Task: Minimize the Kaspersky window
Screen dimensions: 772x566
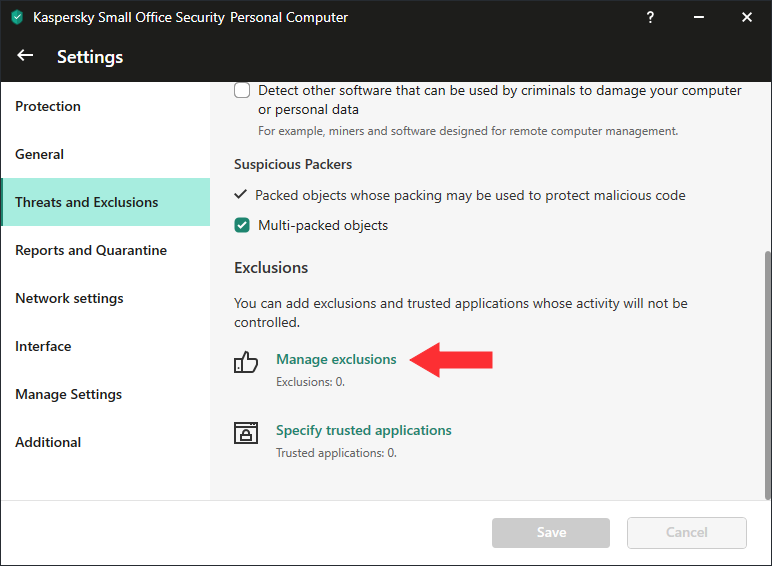Action: [699, 18]
